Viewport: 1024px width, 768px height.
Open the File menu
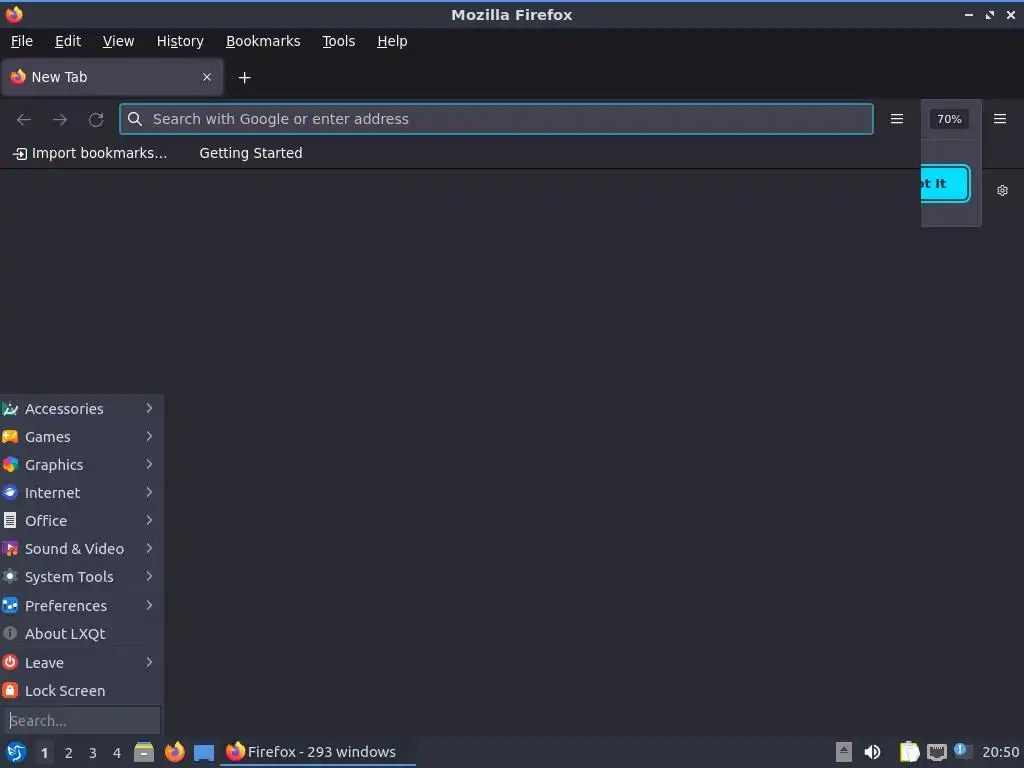coord(22,41)
